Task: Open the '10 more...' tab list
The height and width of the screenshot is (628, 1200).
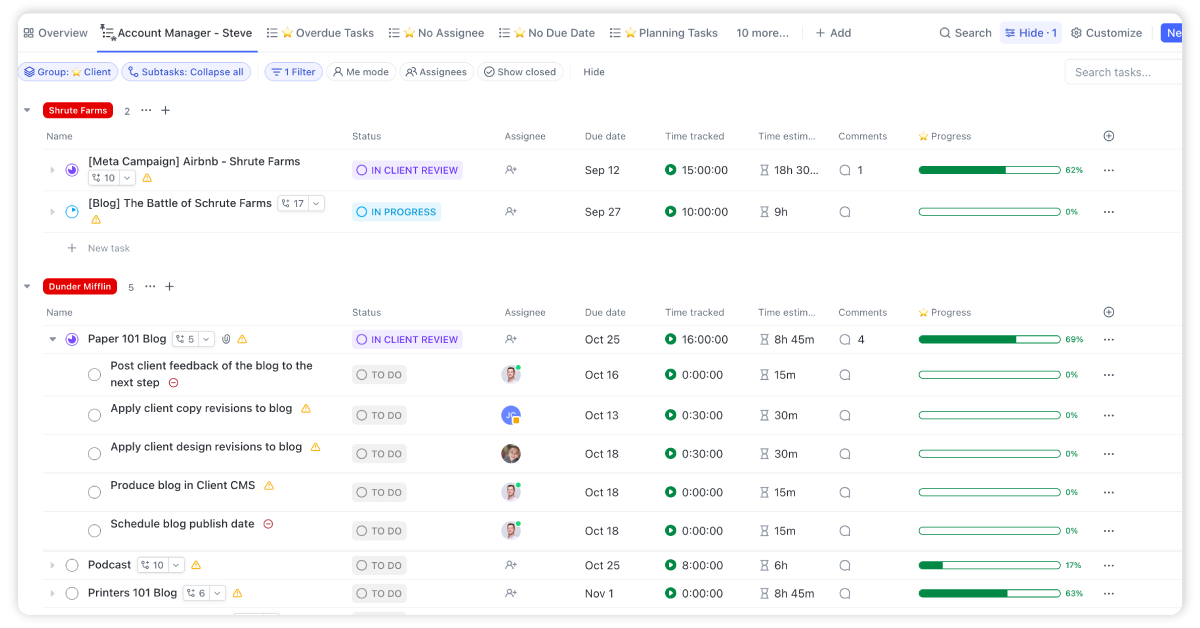Action: (x=762, y=32)
